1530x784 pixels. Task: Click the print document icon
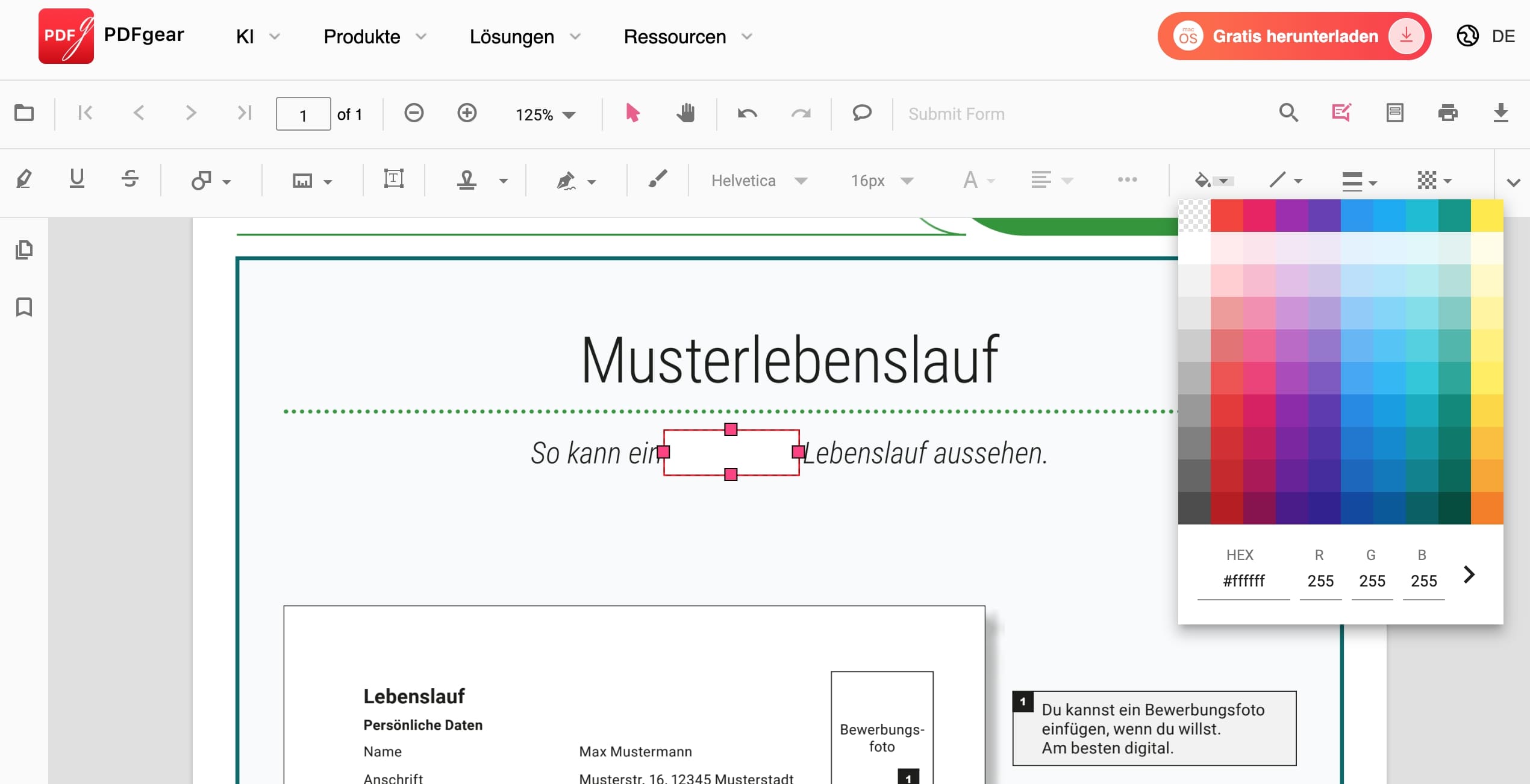(1449, 113)
